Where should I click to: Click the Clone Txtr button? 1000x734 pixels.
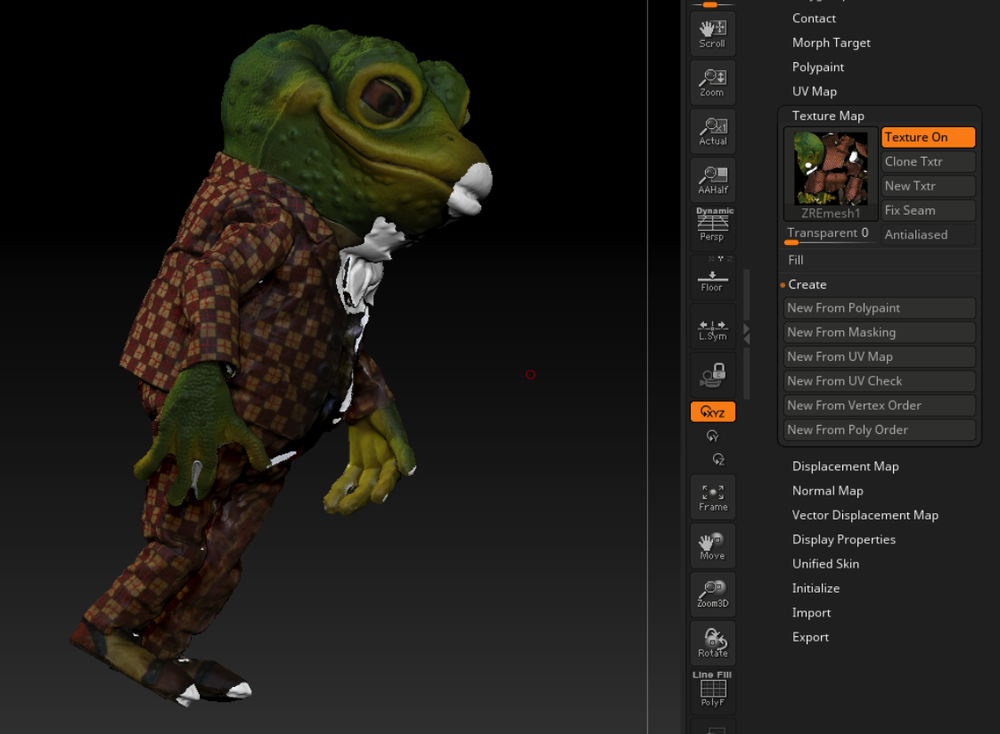coord(928,161)
